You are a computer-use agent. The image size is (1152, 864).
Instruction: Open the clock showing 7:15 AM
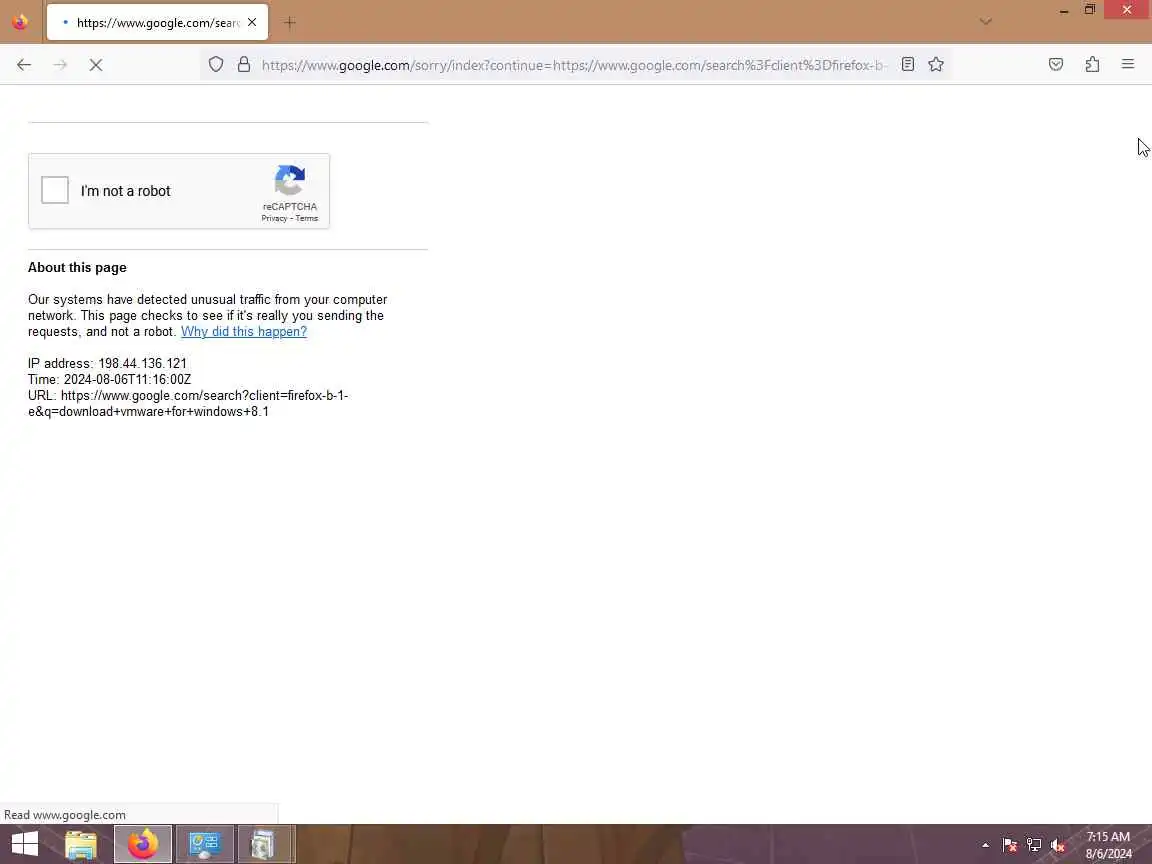click(x=1109, y=845)
